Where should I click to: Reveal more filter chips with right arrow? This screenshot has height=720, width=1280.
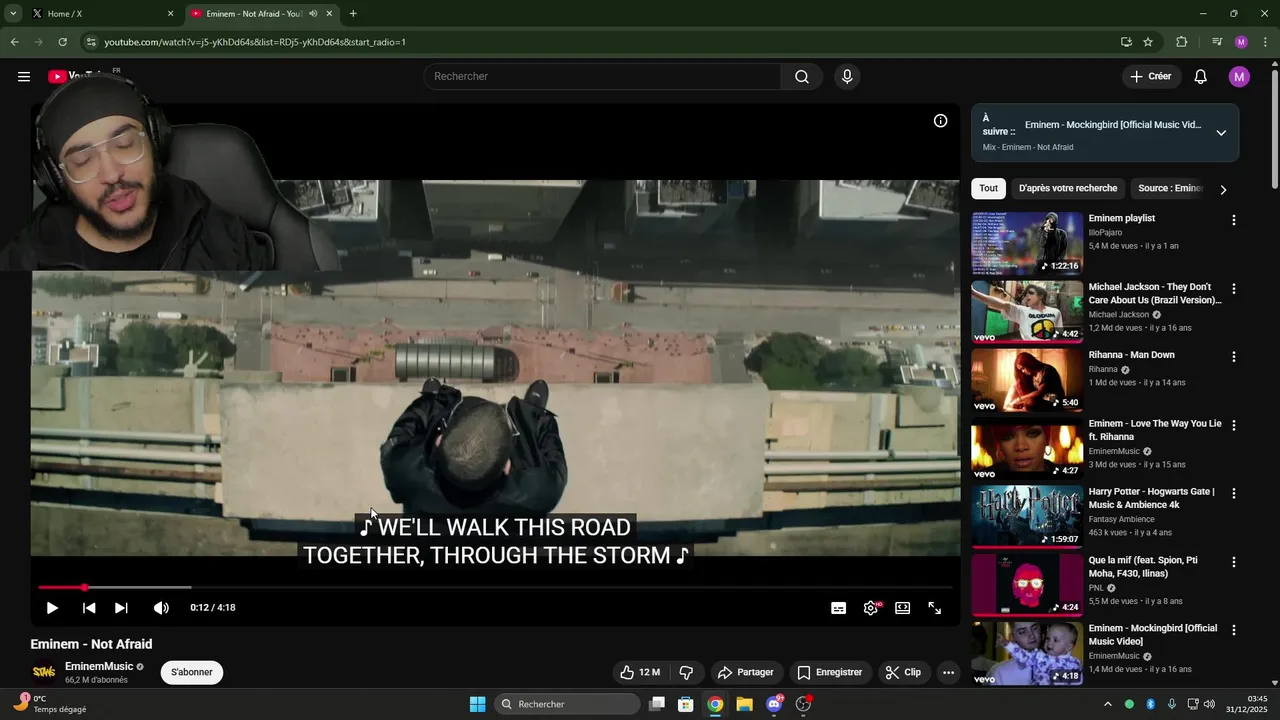[x=1223, y=189]
